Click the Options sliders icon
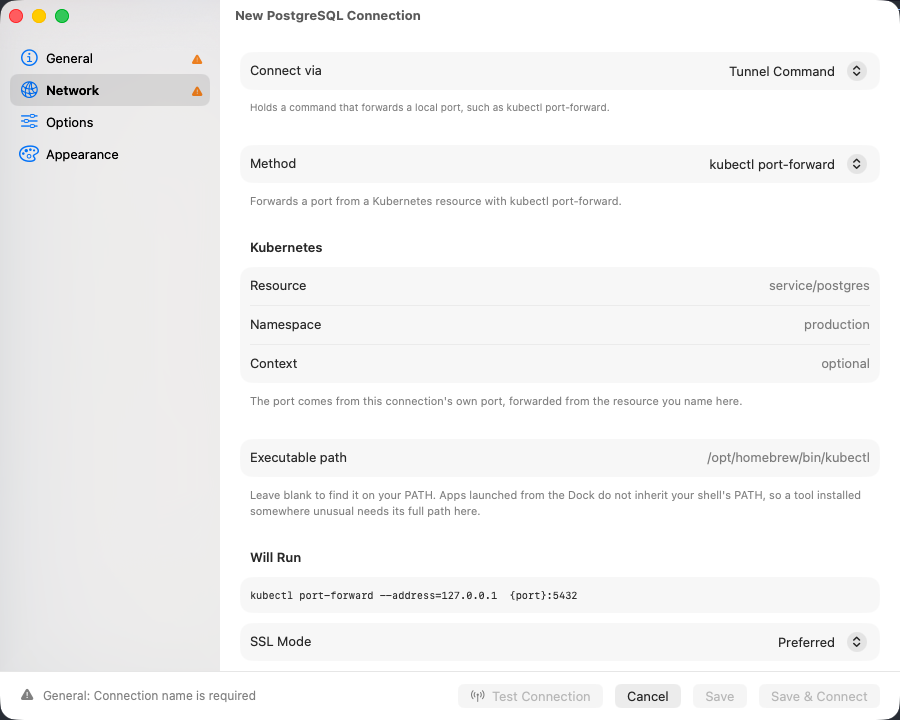This screenshot has height=720, width=900. [x=29, y=122]
